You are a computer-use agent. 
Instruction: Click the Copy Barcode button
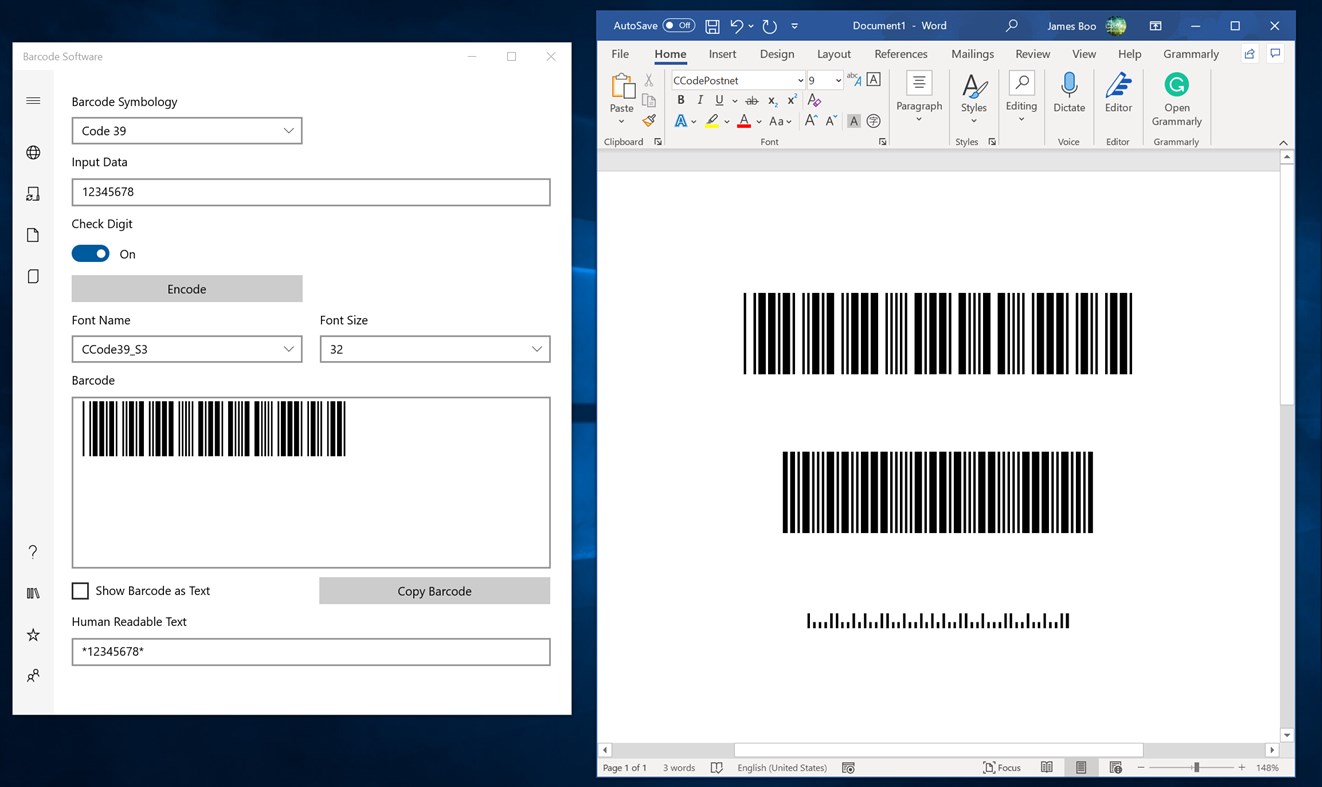[x=434, y=591]
